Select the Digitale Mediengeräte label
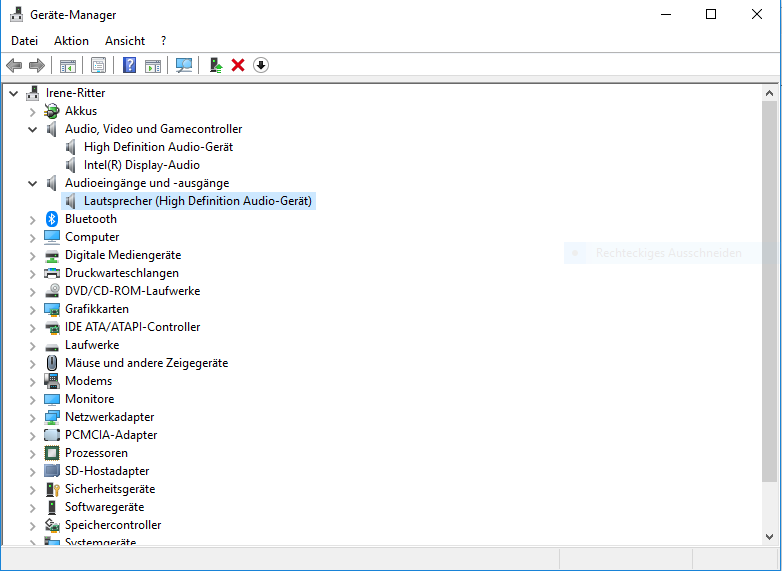Image resolution: width=782 pixels, height=571 pixels. tap(123, 255)
